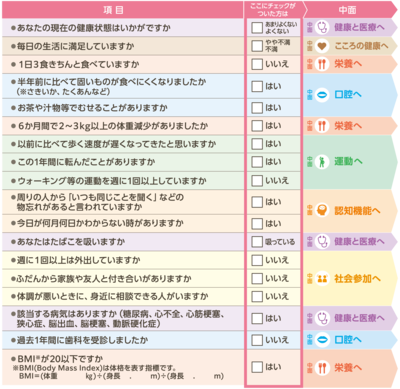
Task: Go to the 認知機能へ section link
Action: pos(357,211)
